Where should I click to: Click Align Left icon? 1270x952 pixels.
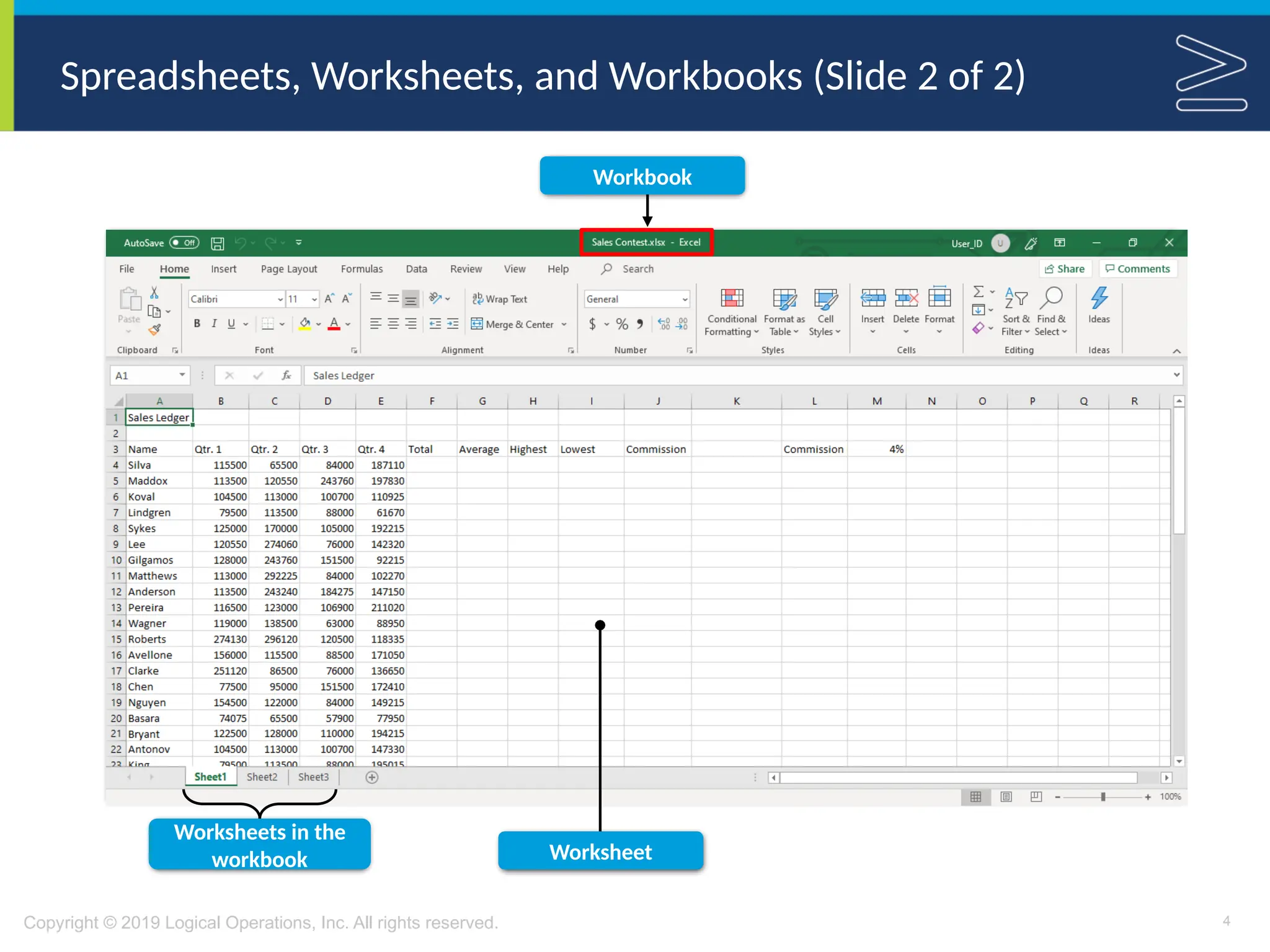[x=376, y=324]
